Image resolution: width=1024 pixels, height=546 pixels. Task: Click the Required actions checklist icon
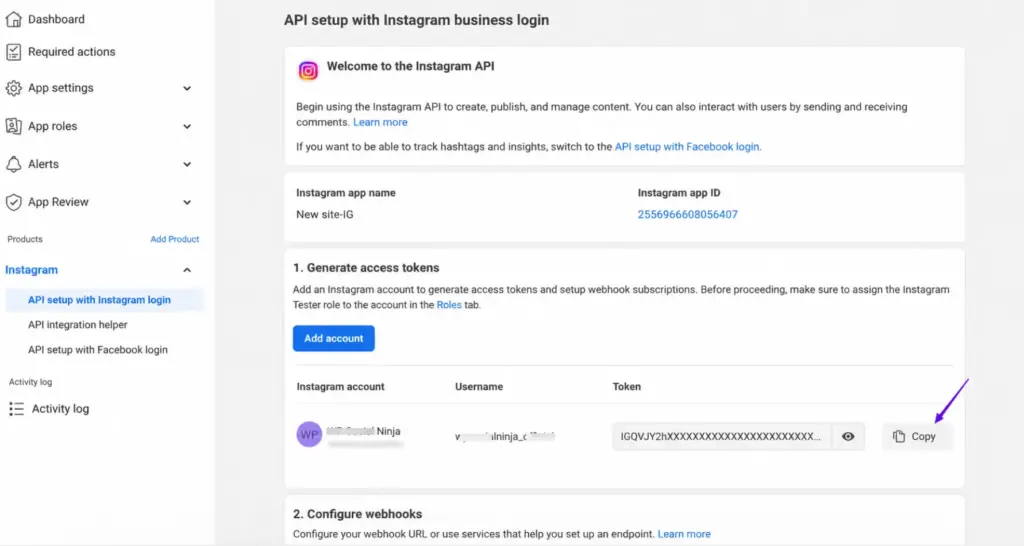pyautogui.click(x=13, y=52)
